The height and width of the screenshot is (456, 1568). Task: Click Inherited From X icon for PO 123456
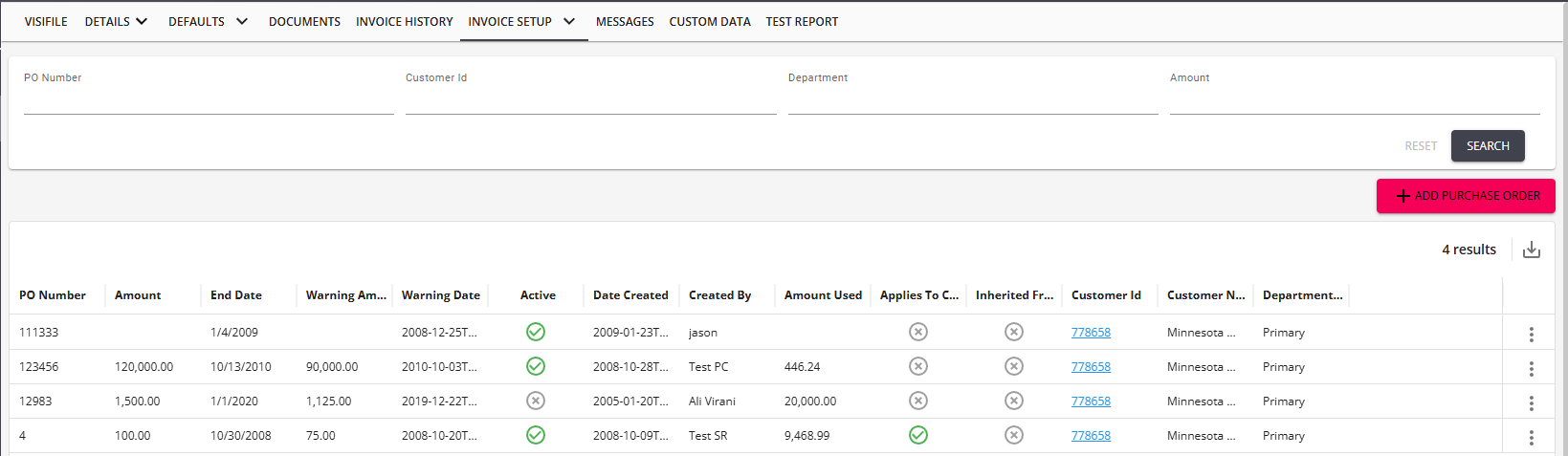(1014, 366)
